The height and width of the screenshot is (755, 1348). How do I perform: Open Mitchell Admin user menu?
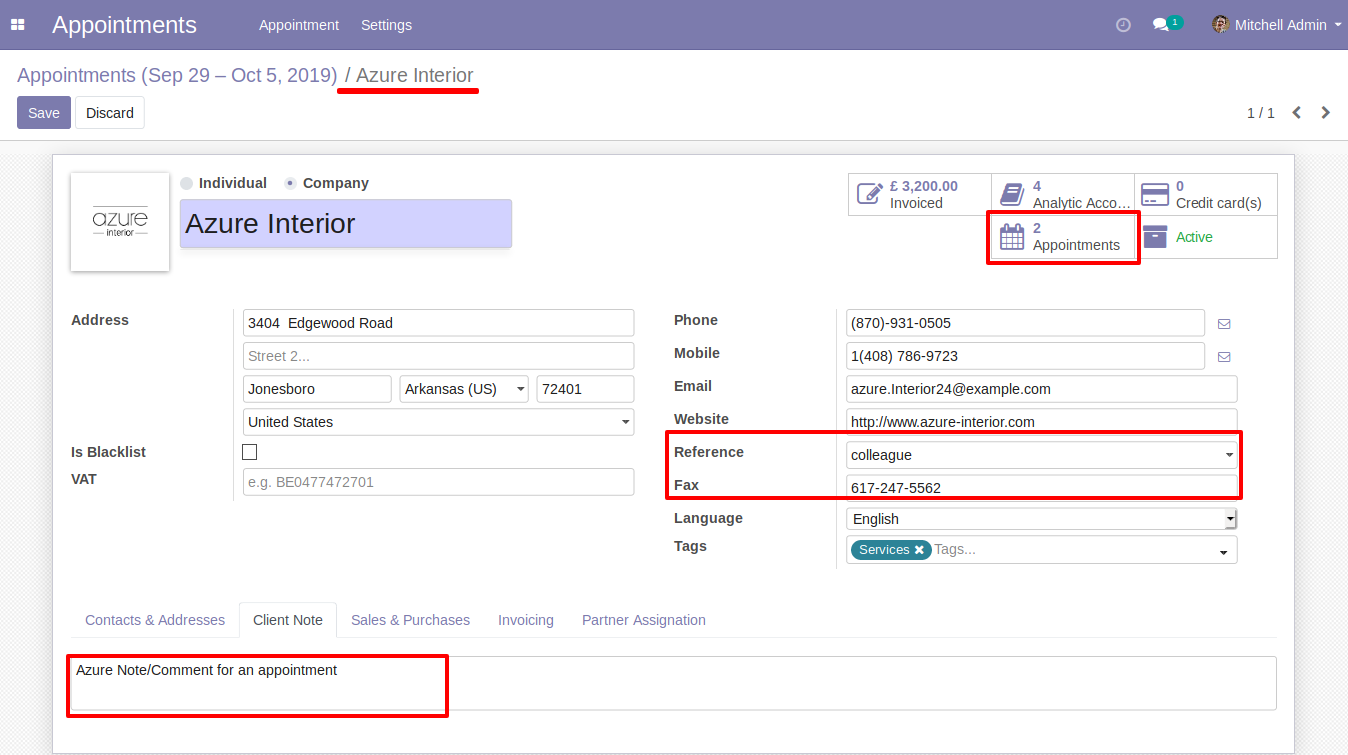1277,25
